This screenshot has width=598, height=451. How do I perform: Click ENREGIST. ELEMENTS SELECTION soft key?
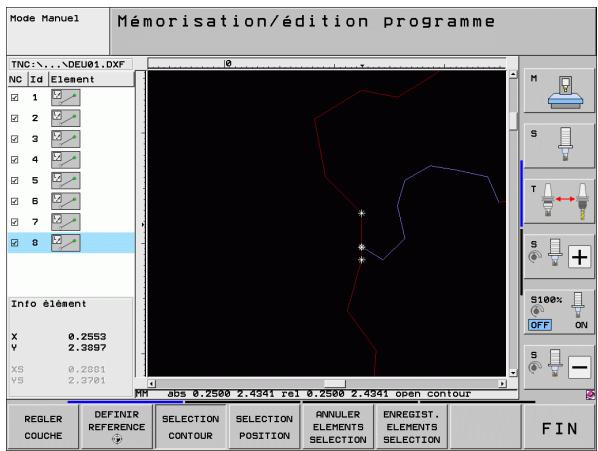click(412, 427)
